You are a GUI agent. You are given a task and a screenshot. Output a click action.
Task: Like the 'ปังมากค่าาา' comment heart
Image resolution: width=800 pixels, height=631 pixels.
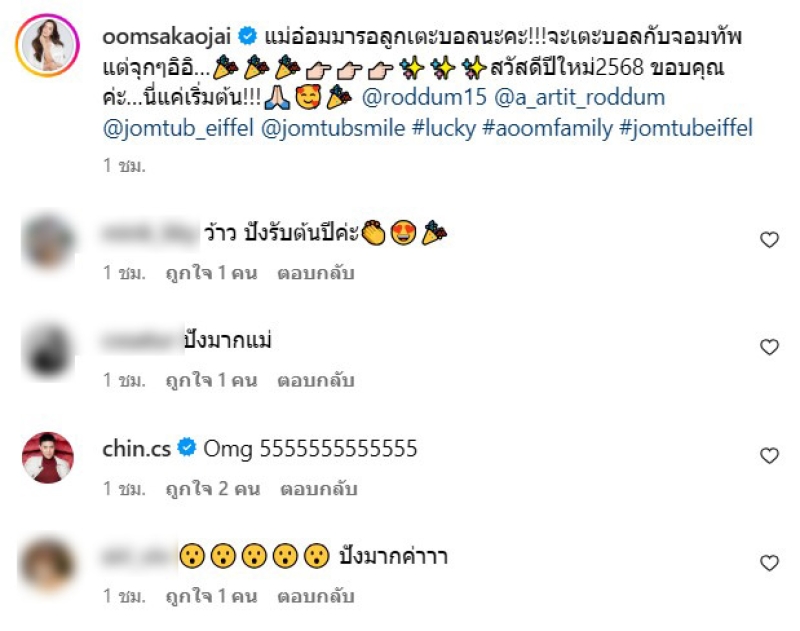click(769, 563)
